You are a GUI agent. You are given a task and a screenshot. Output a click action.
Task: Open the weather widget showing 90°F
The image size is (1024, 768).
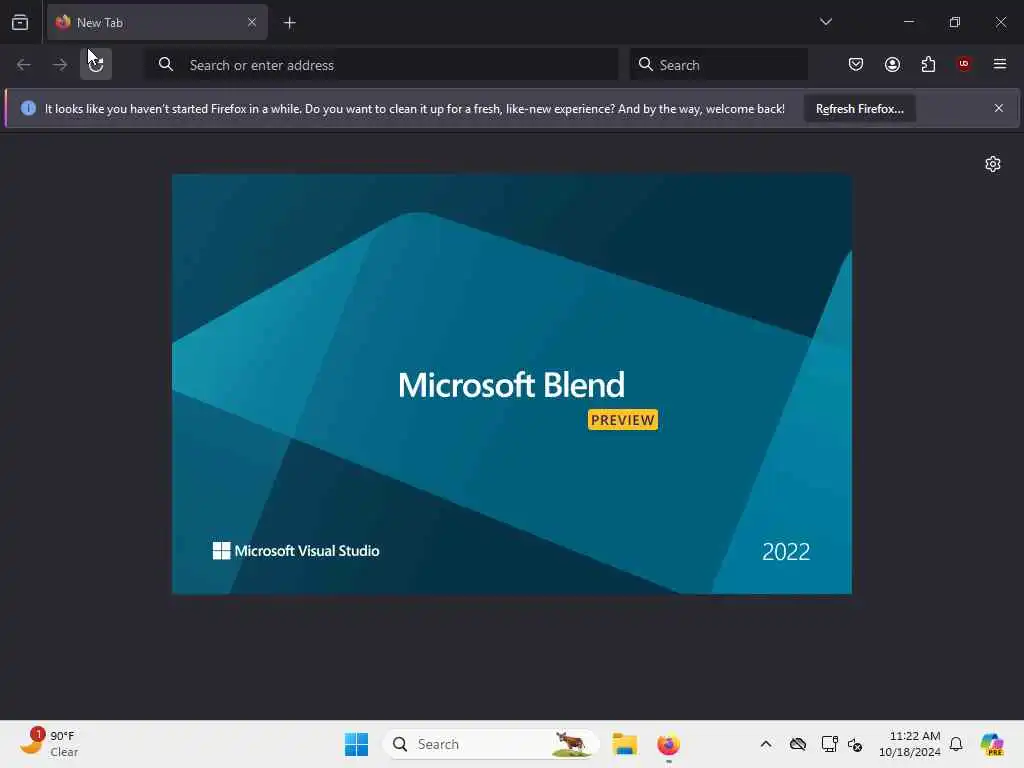(50, 743)
